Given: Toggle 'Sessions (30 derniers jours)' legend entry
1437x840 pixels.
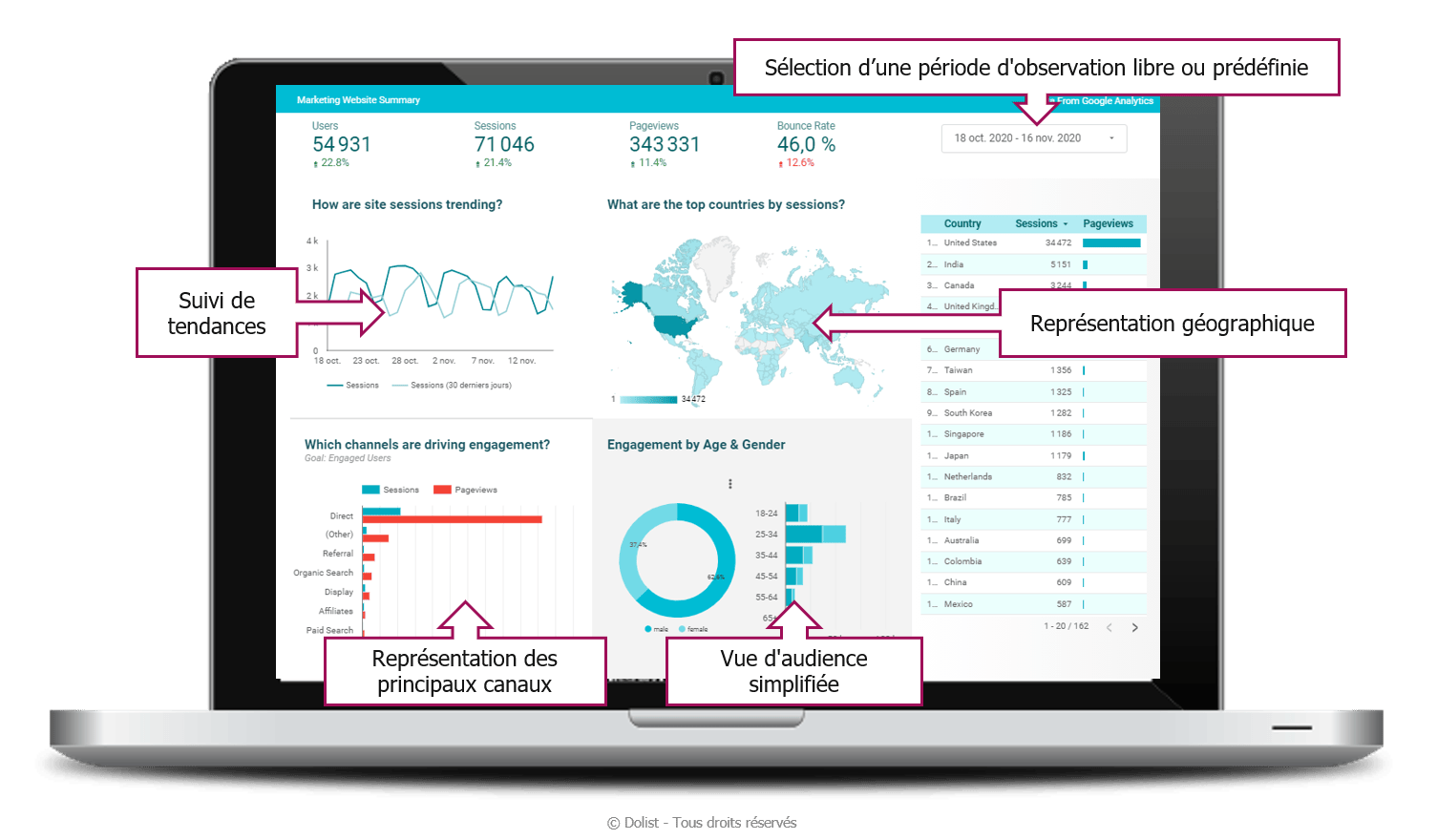Looking at the screenshot, I should pos(452,386).
